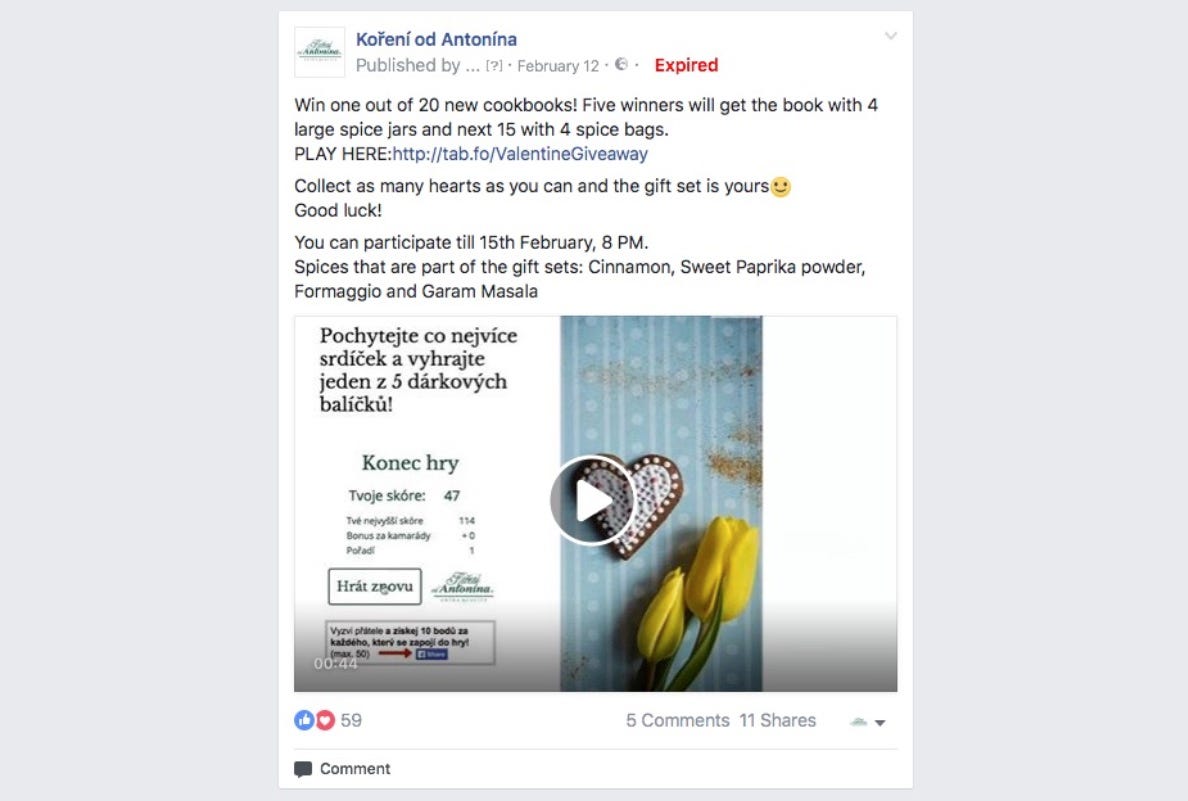Open the February 12 post timestamp
Screen dimensions: 1188x801
coord(558,66)
